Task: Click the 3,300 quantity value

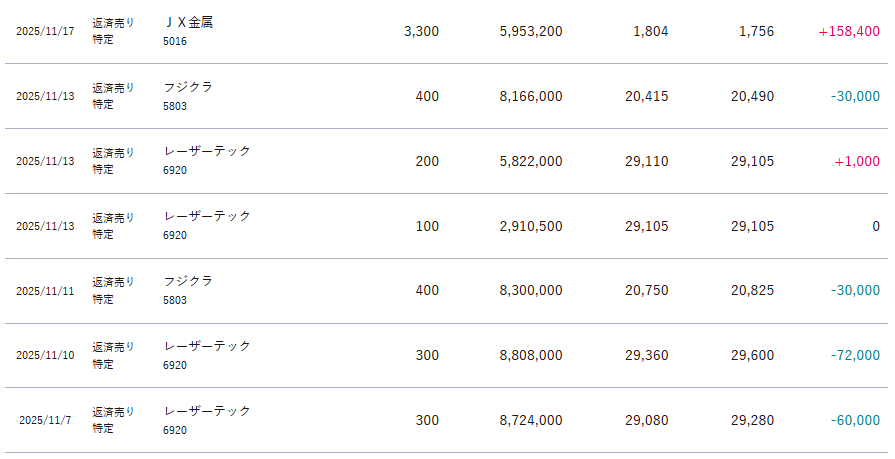Action: pos(421,31)
